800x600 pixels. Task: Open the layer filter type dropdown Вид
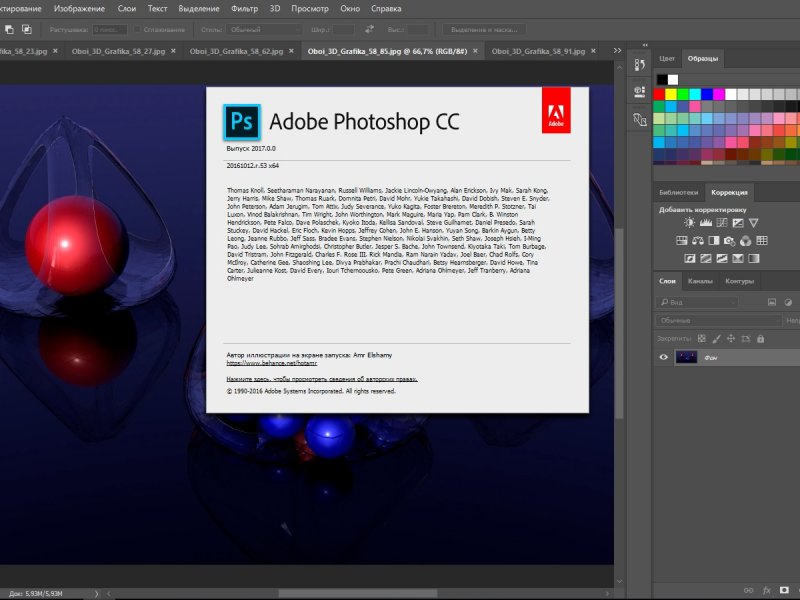697,303
